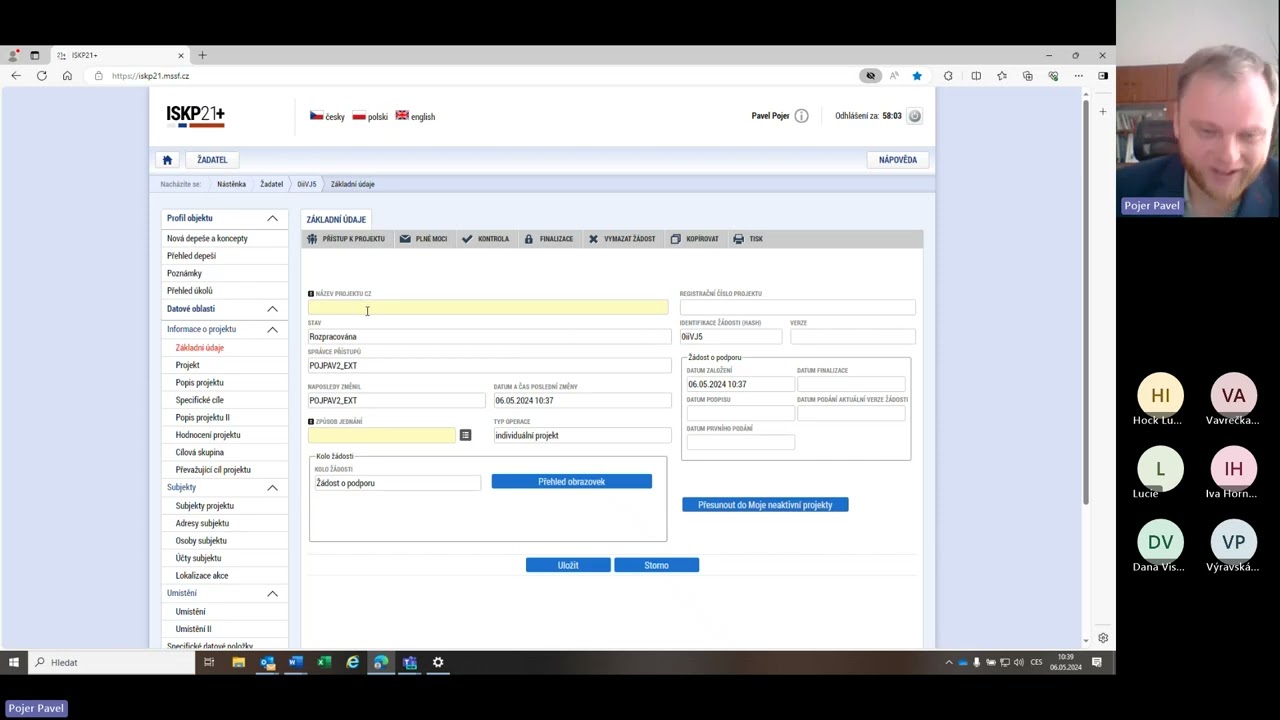
Task: Open Poznámky in the sidebar
Action: pos(184,273)
